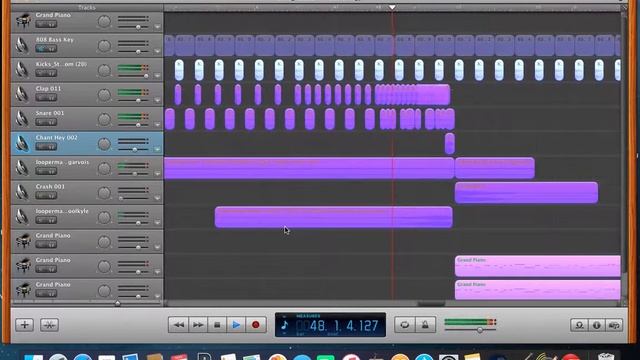Click the Snare 001 pan knob
Viewport: 640px width, 360px height.
coord(104,119)
